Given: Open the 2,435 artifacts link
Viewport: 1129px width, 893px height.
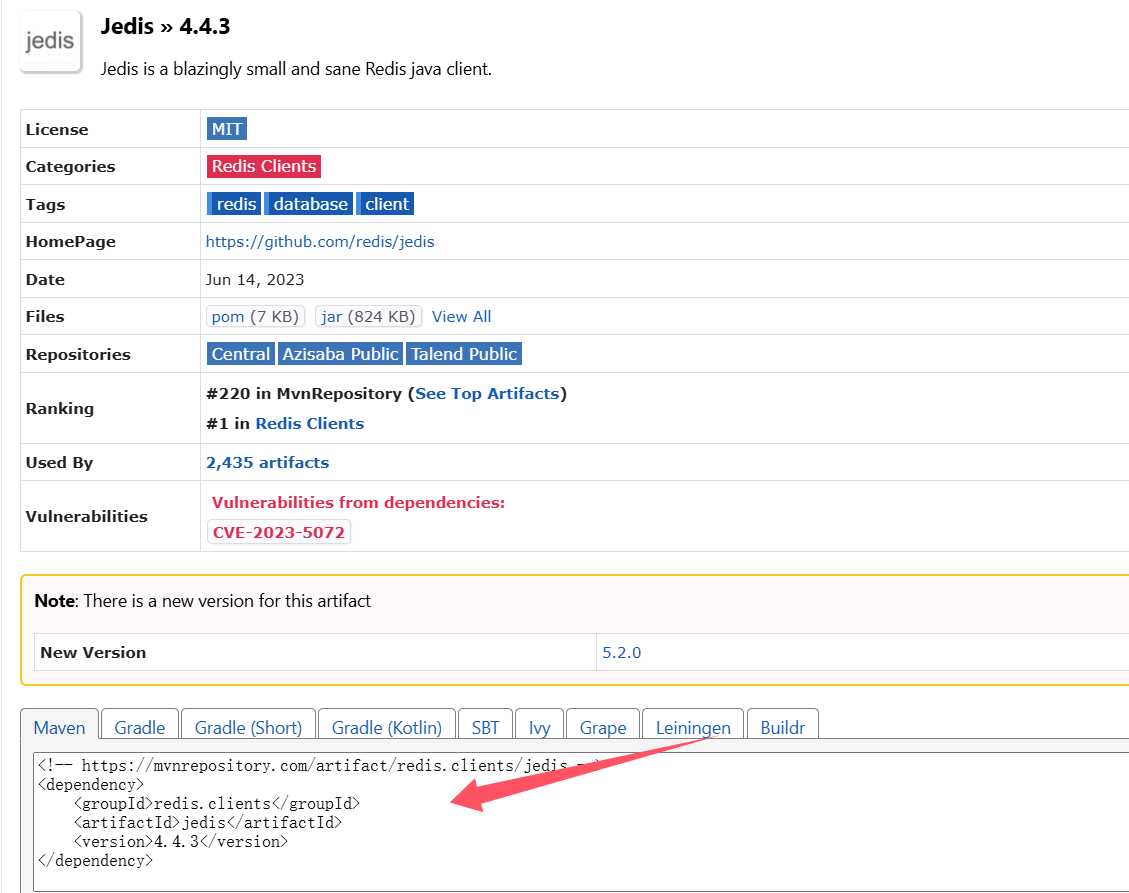Looking at the screenshot, I should pyautogui.click(x=268, y=462).
